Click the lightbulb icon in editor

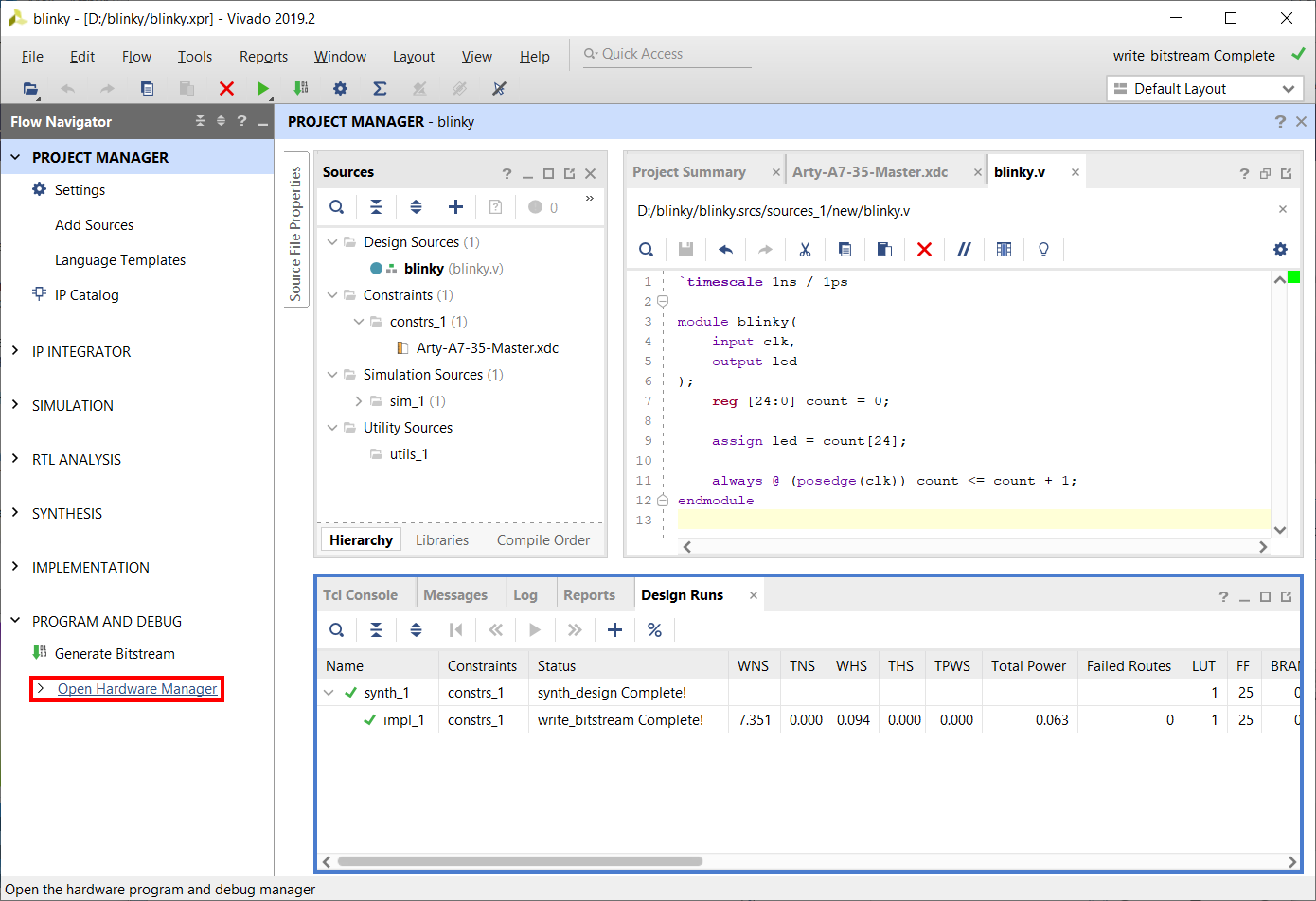coord(1043,250)
